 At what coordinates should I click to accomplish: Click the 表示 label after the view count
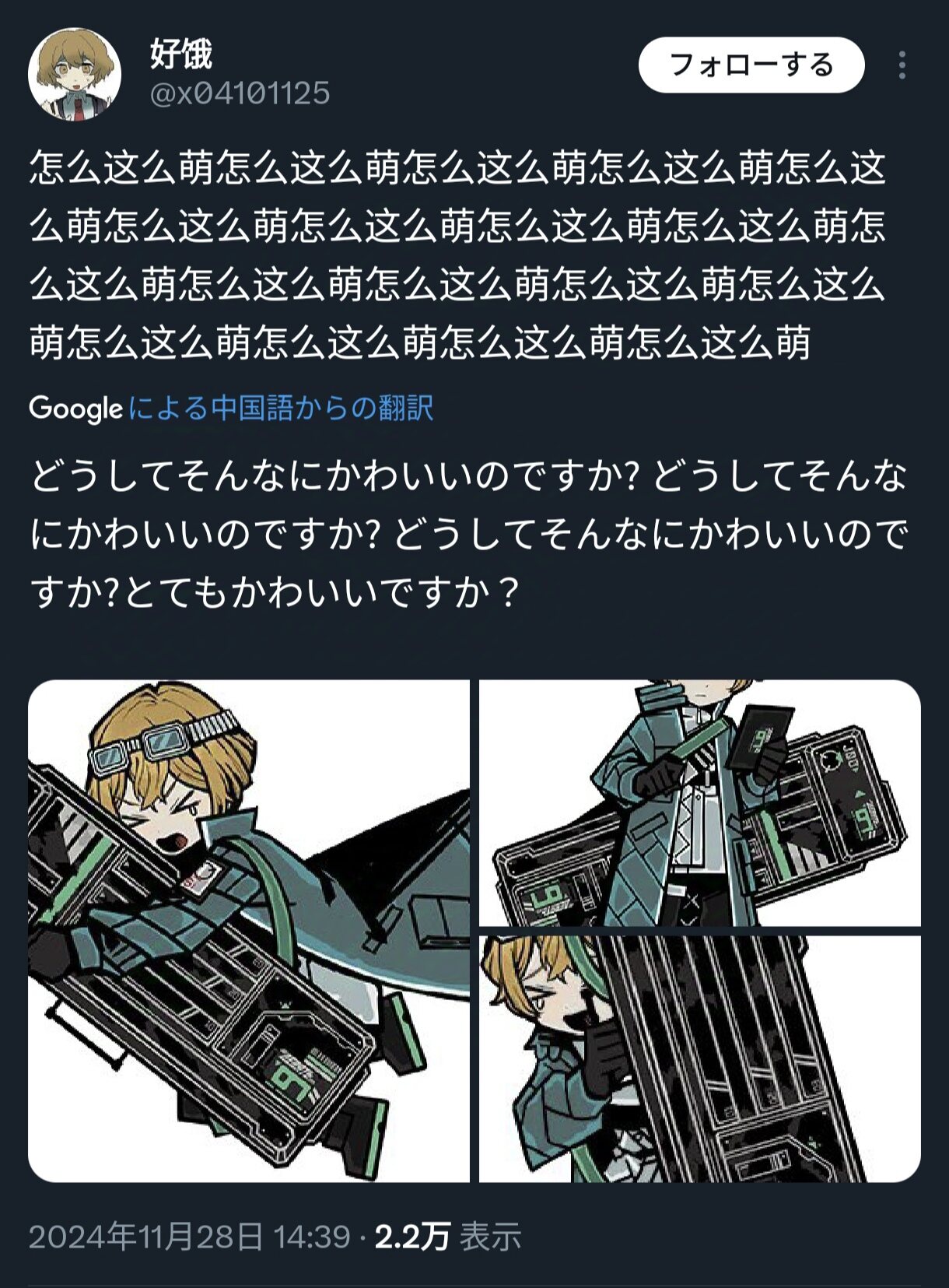pyautogui.click(x=490, y=1237)
